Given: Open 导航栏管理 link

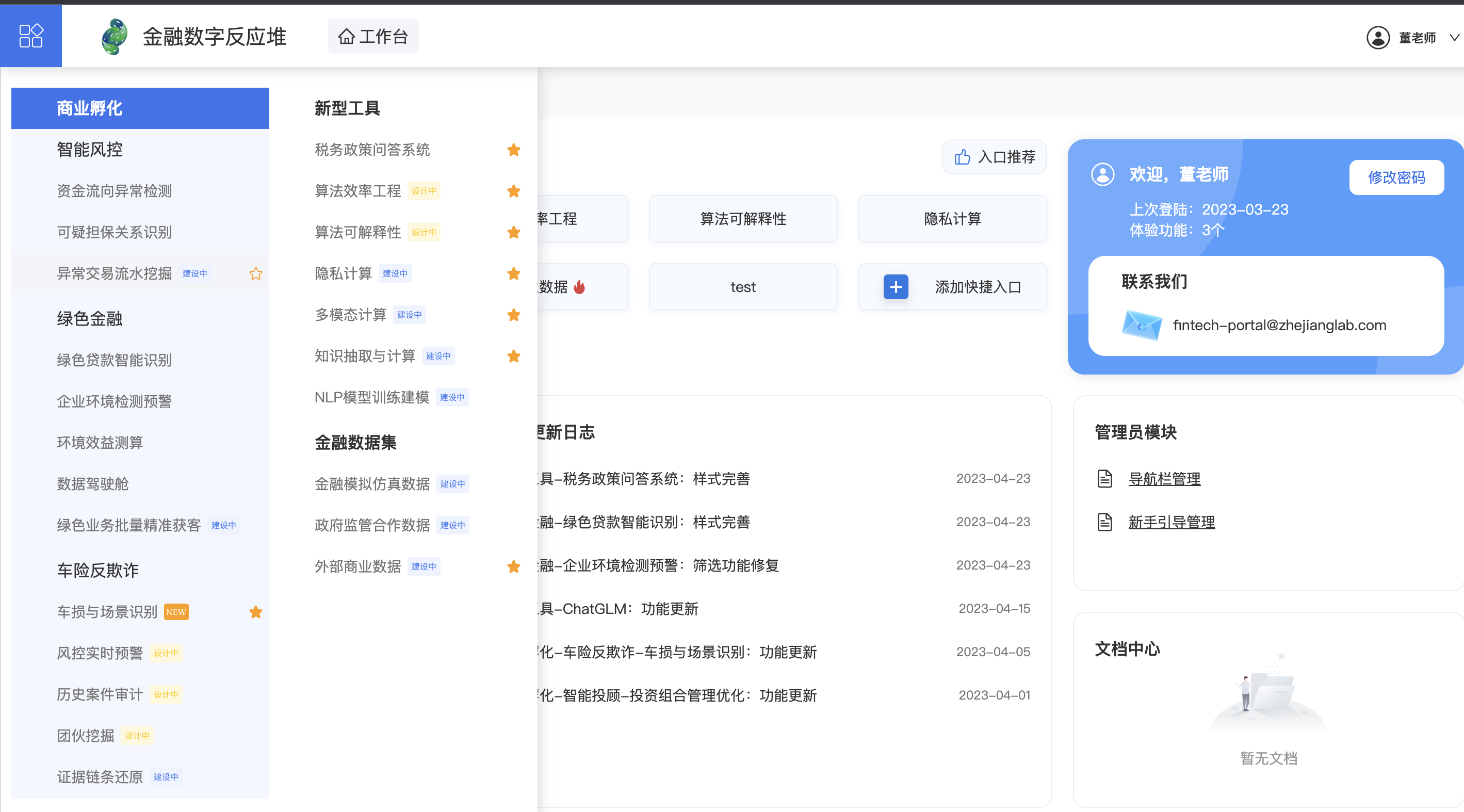Looking at the screenshot, I should (x=1164, y=478).
